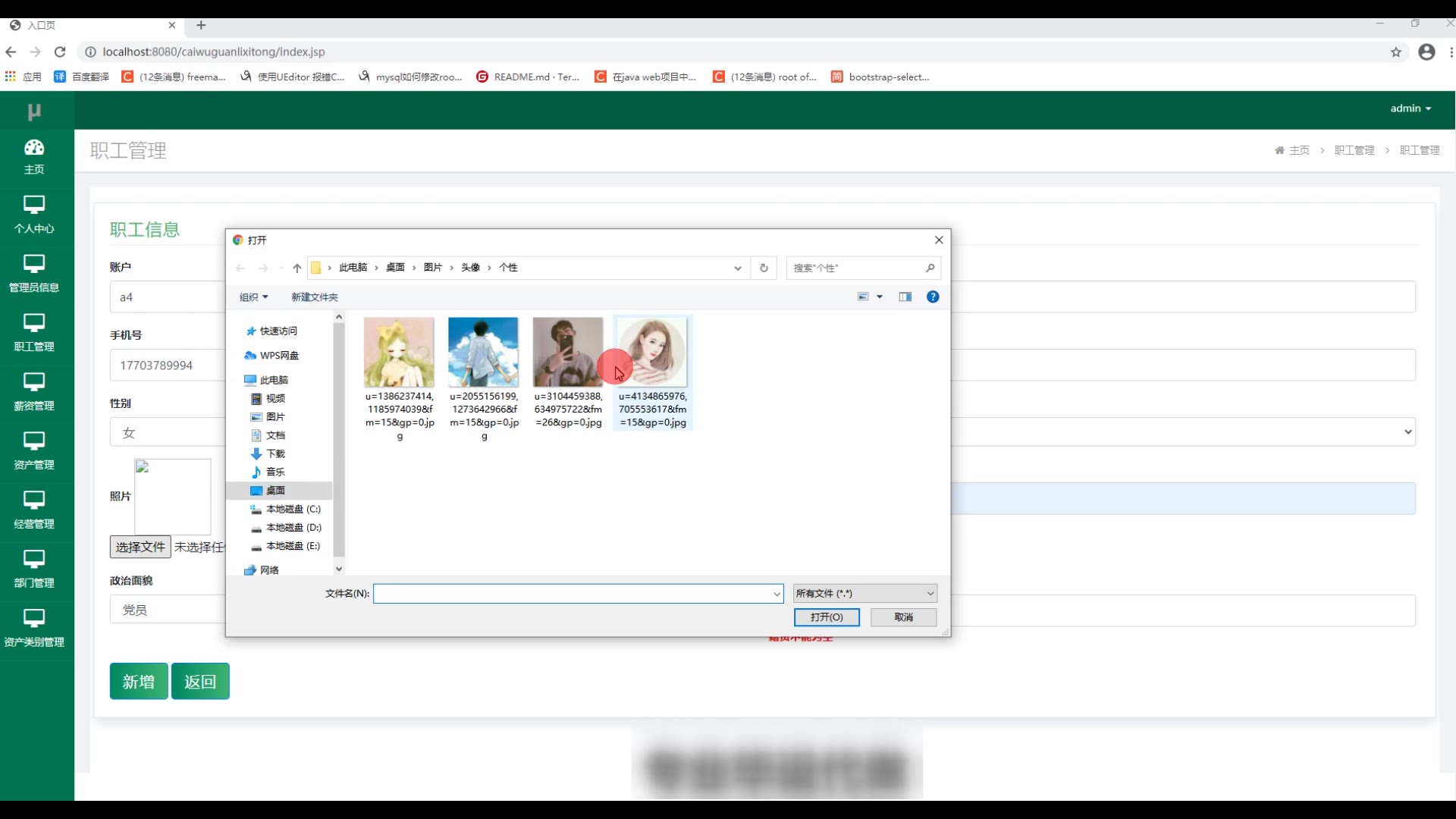Close the 打开 file dialog
This screenshot has width=1456, height=819.
(939, 240)
